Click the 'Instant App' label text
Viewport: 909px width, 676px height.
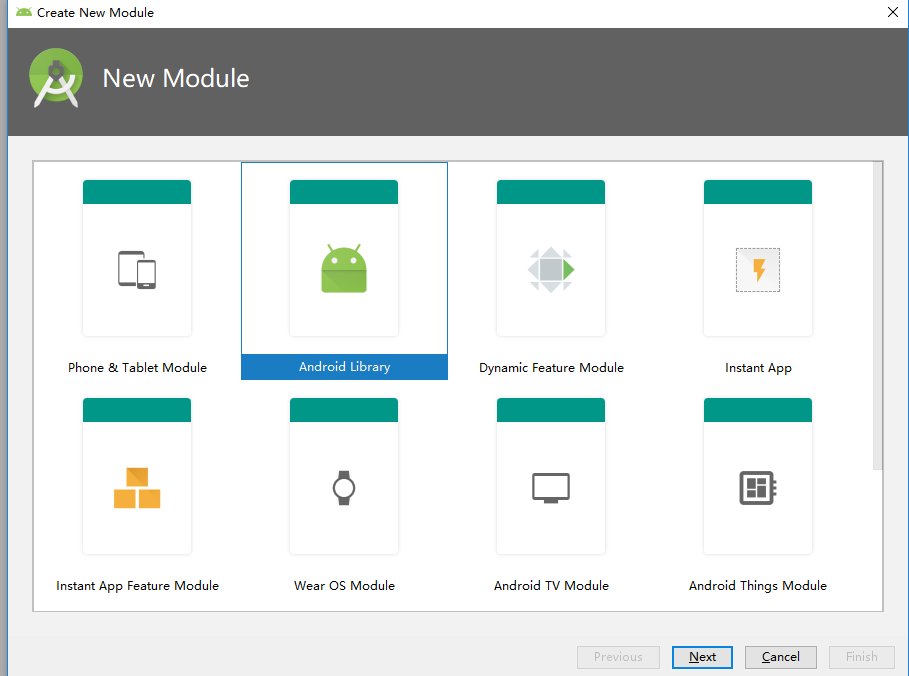point(758,368)
